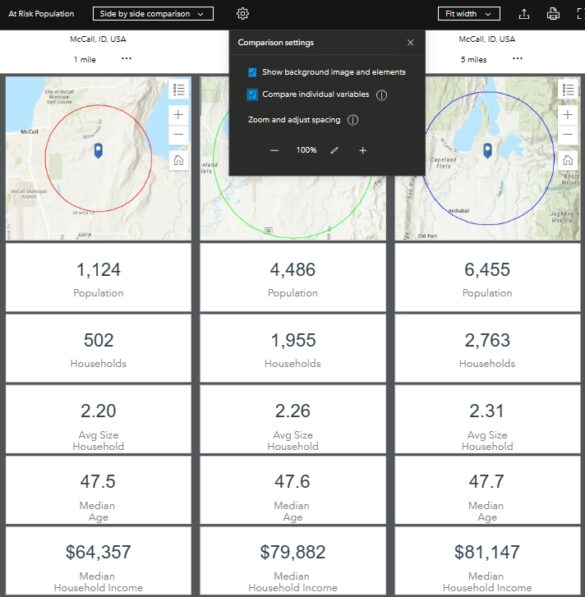Image resolution: width=585 pixels, height=597 pixels.
Task: Click the location pin on the 5 miles map
Action: [488, 151]
